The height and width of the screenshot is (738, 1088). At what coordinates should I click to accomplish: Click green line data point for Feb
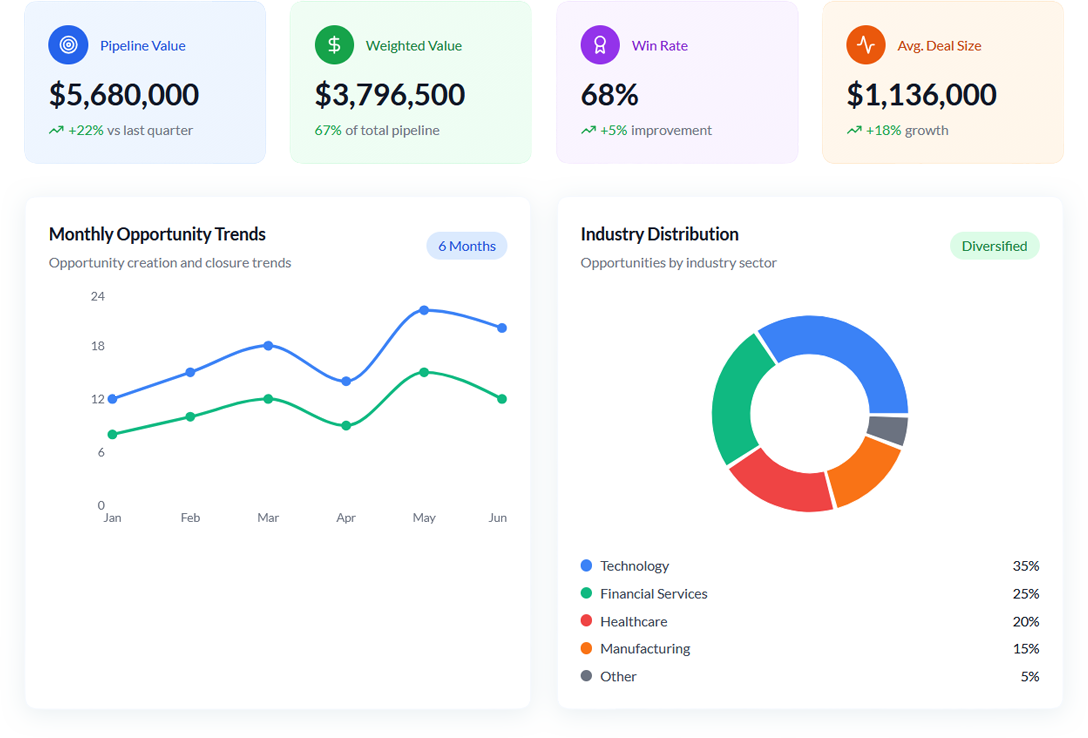190,417
